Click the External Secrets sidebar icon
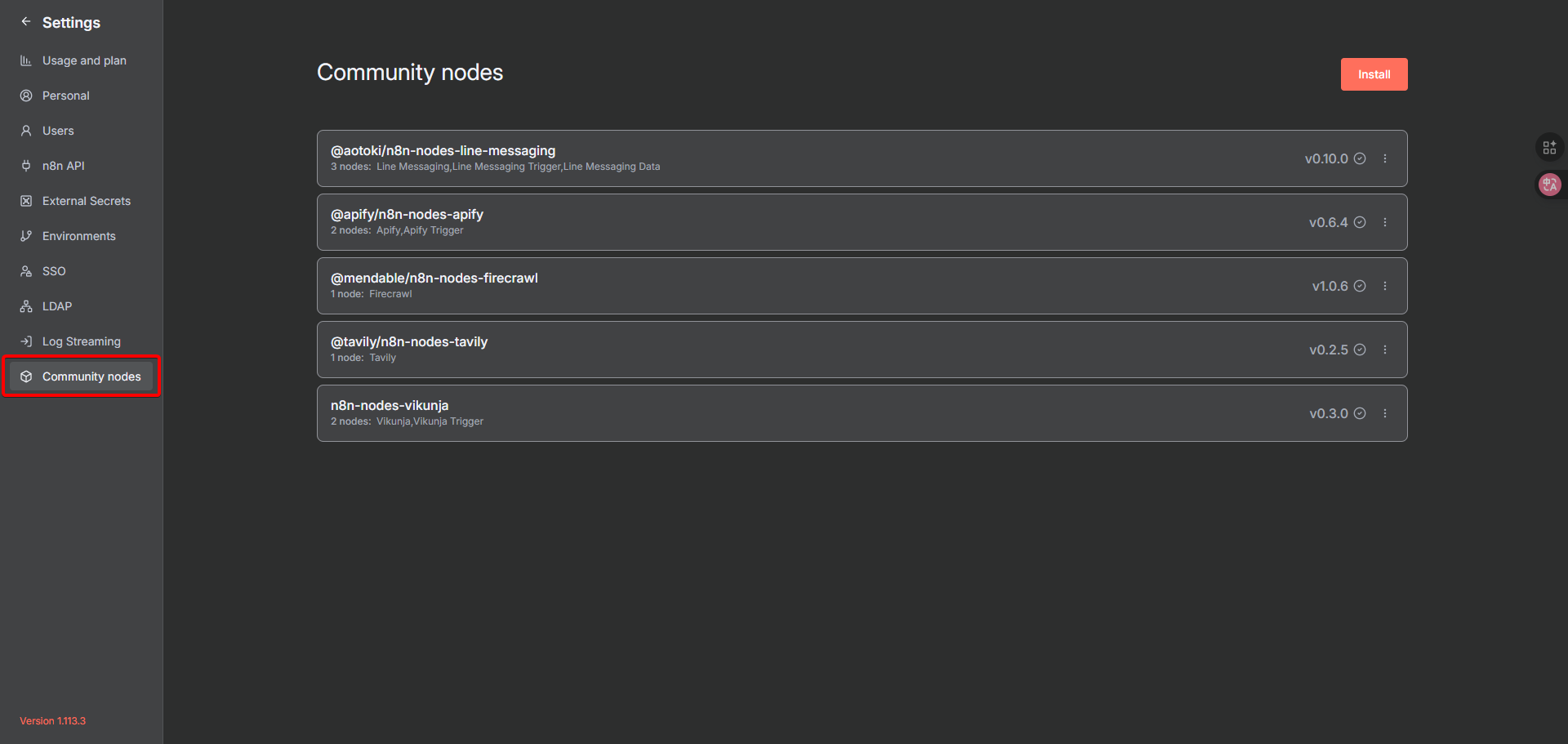 (26, 201)
